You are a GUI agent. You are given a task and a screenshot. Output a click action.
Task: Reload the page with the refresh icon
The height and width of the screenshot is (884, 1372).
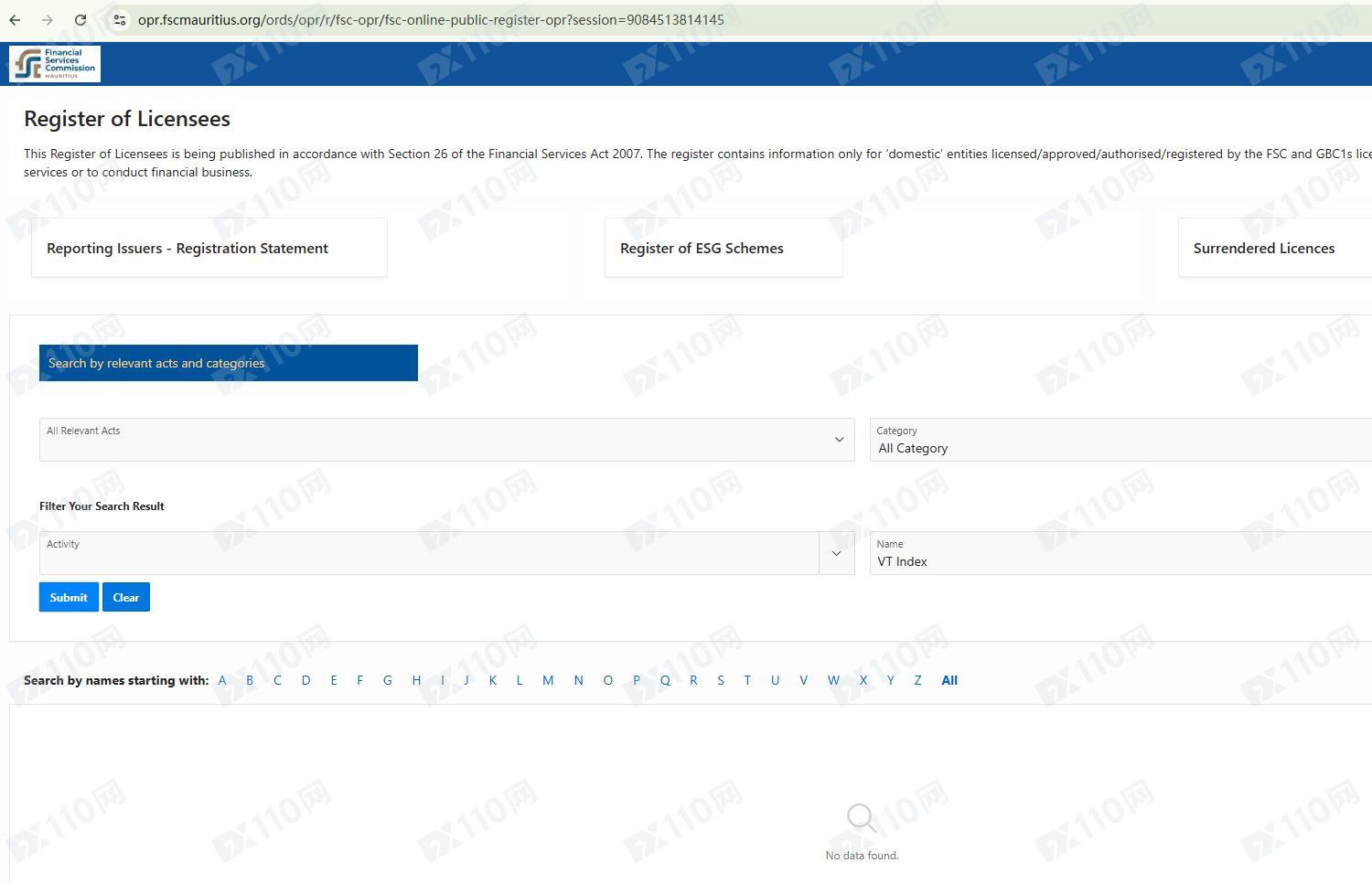(x=80, y=20)
